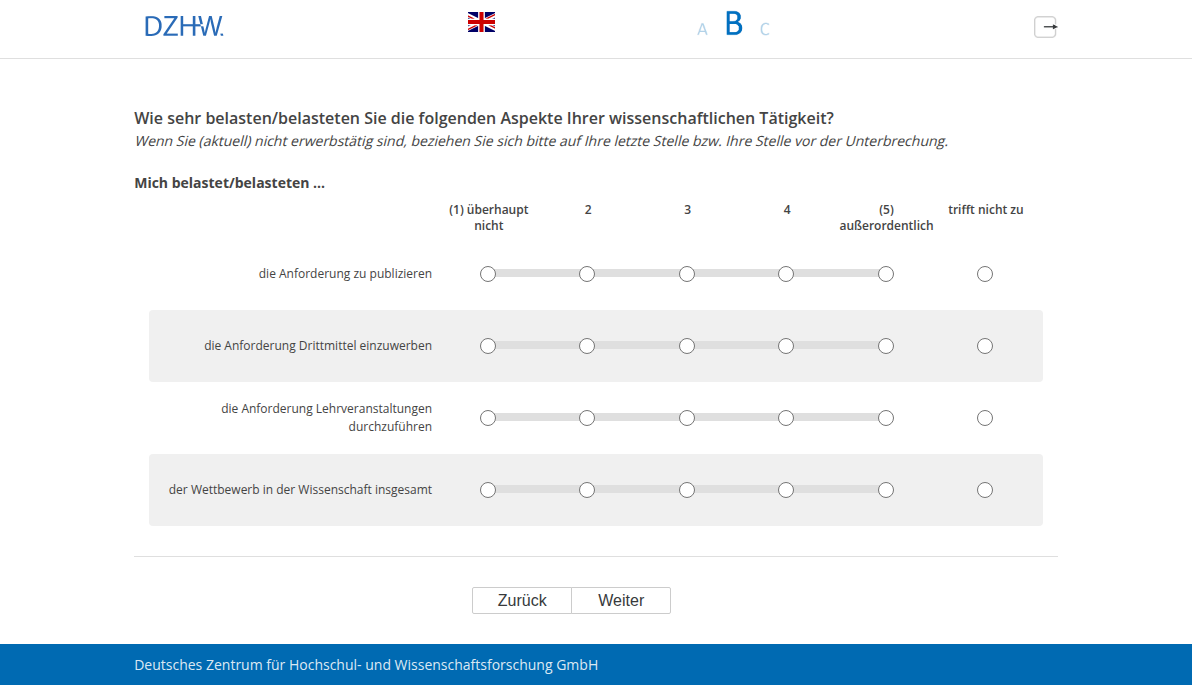Continue with the Weiter button
Viewport: 1192px width, 694px height.
click(x=621, y=601)
